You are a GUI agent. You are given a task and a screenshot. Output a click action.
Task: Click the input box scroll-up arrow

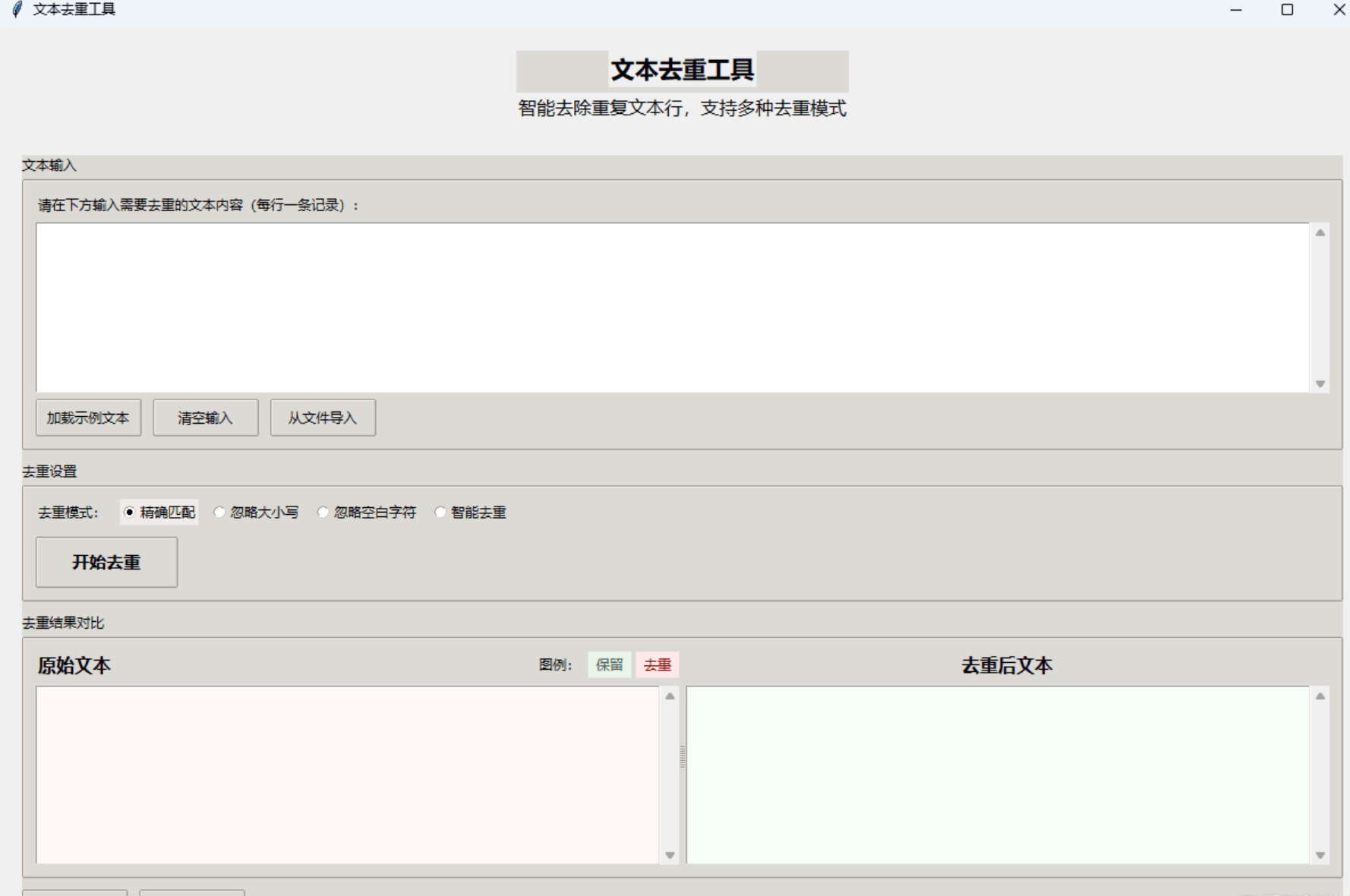click(1320, 233)
